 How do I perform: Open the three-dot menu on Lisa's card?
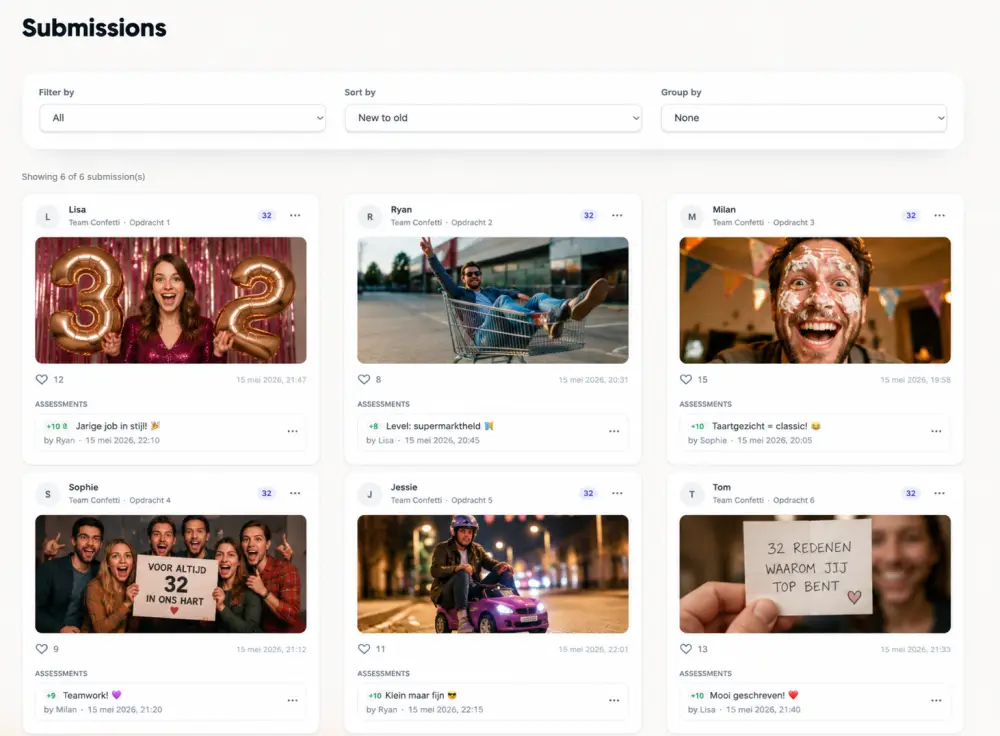point(295,216)
